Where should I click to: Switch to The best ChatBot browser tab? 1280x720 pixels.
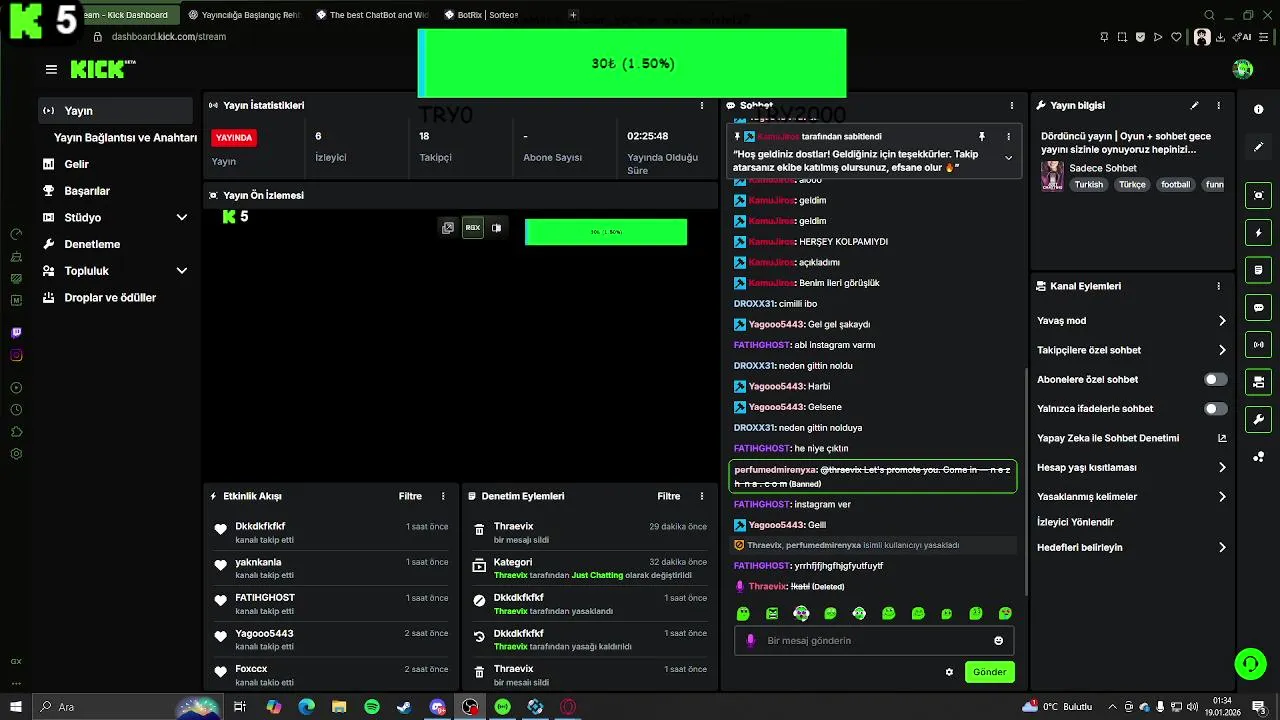pos(370,15)
